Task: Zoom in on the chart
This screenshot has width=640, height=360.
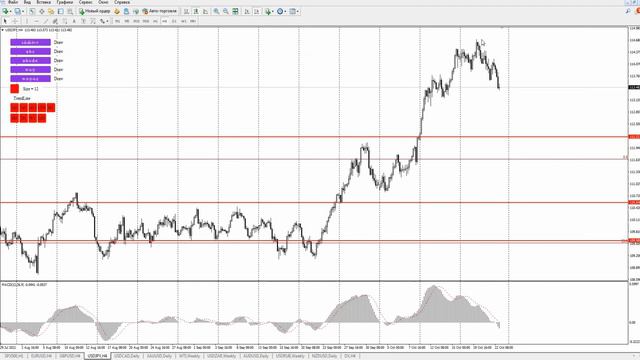Action: tap(216, 11)
